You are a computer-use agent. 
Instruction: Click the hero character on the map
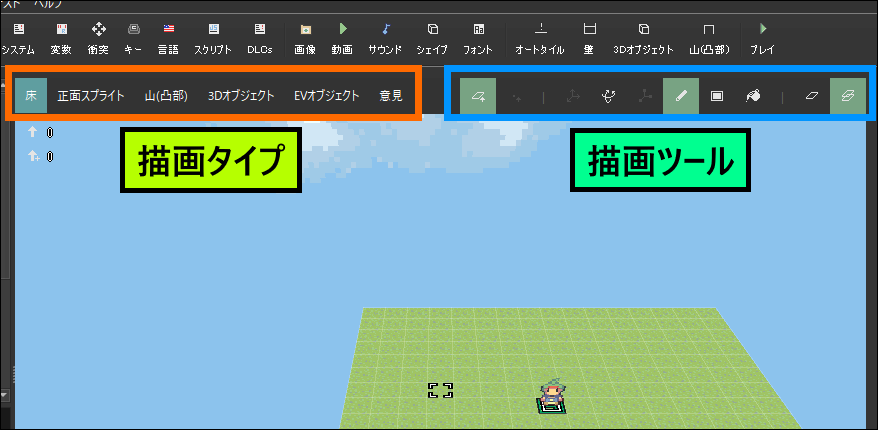point(552,395)
